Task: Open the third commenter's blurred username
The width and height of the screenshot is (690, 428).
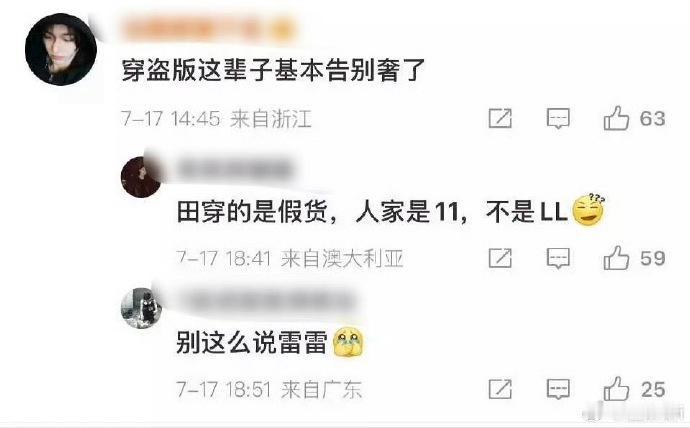Action: point(266,301)
